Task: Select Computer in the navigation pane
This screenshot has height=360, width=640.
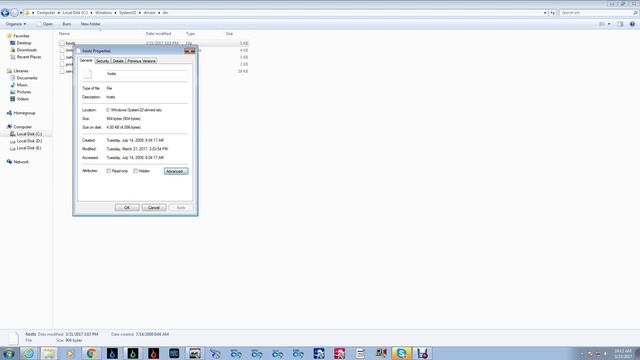Action: point(22,127)
